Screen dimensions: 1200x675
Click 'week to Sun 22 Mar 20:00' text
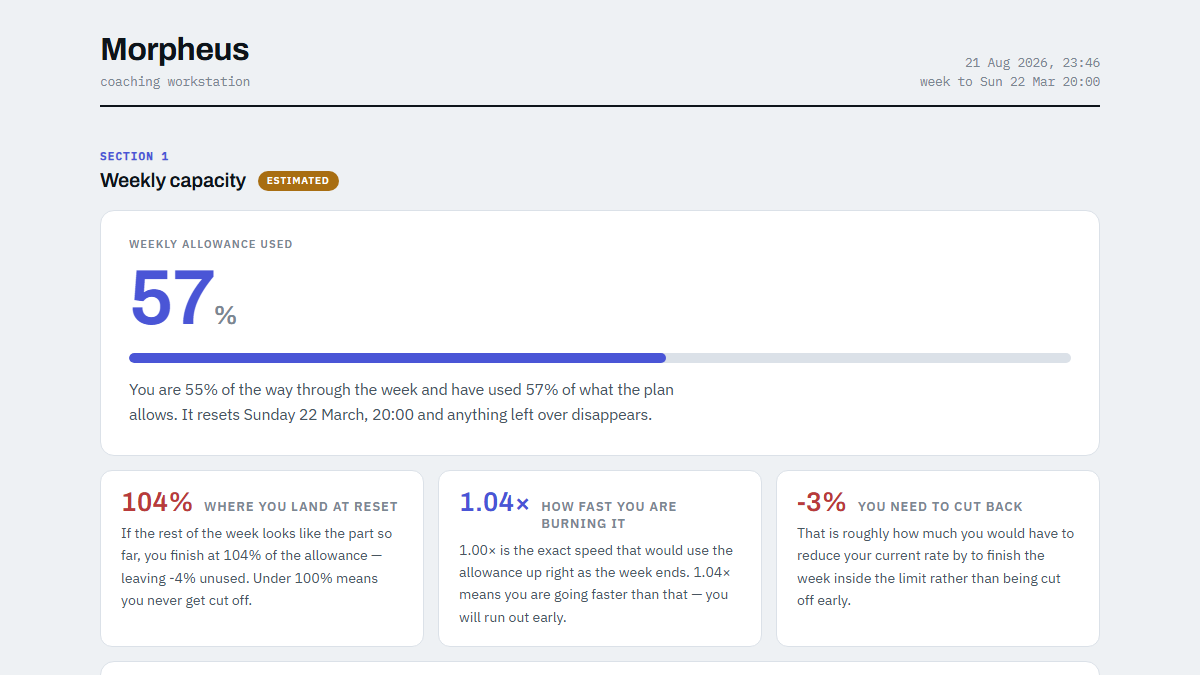tap(1010, 82)
